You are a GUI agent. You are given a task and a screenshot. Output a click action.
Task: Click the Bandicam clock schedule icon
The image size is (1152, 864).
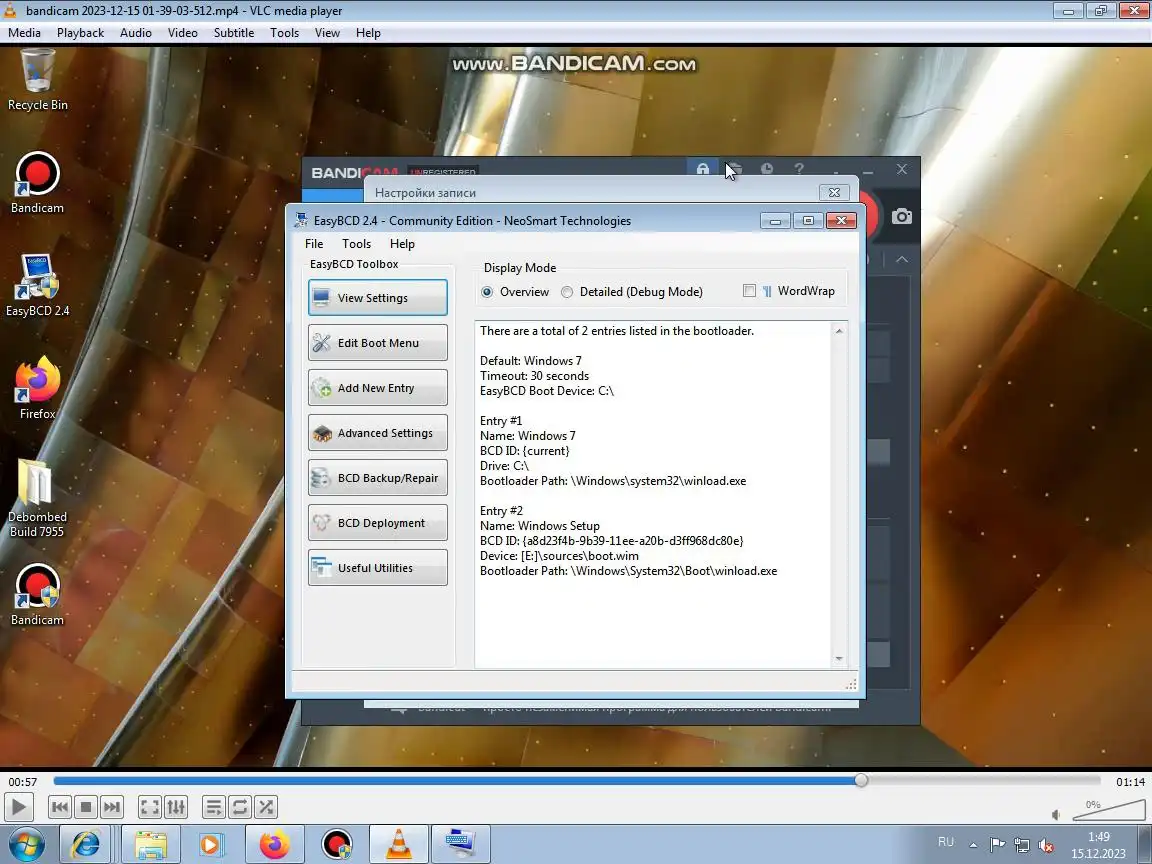766,168
